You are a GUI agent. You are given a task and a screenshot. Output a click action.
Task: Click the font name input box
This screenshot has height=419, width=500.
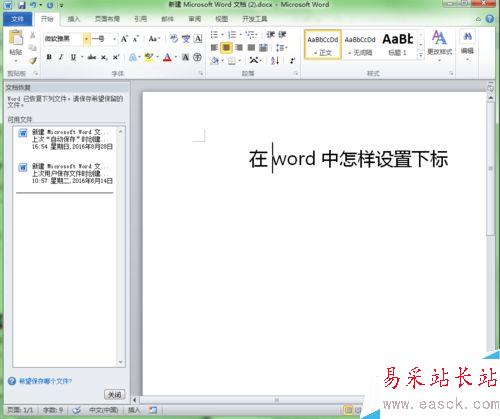click(63, 39)
